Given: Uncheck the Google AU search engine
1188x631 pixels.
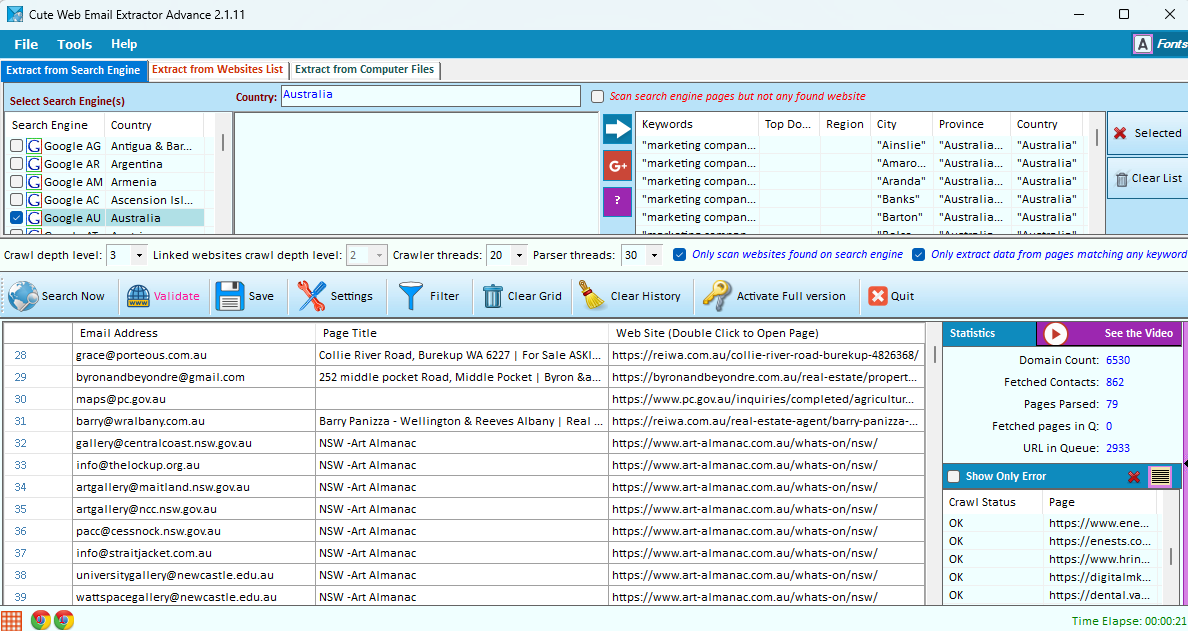Looking at the screenshot, I should tap(17, 218).
